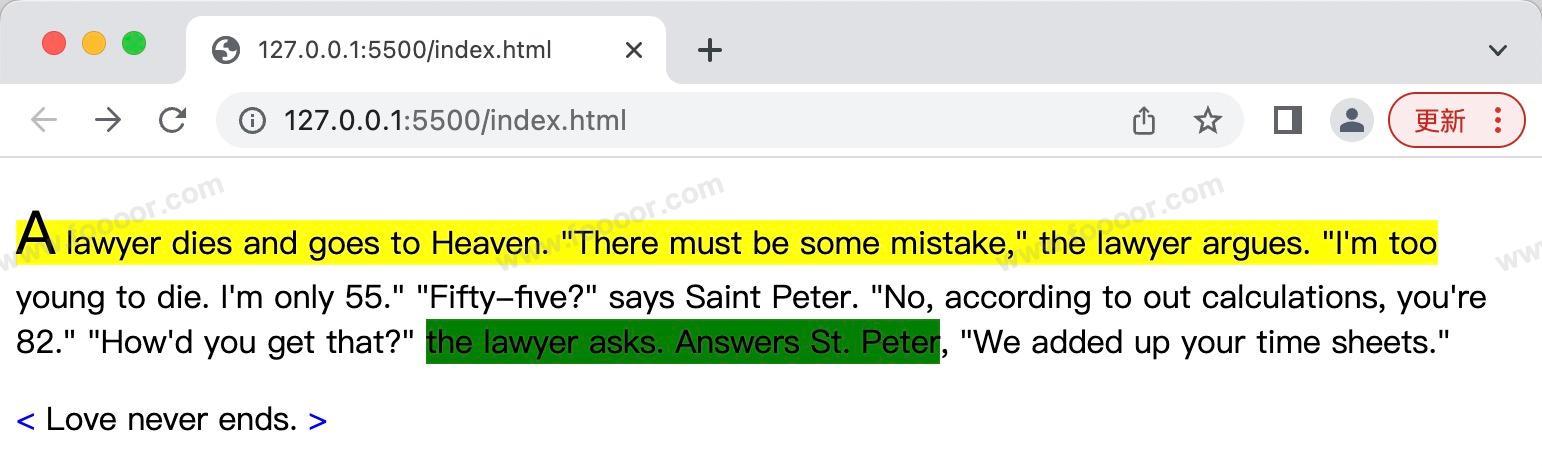Image resolution: width=1542 pixels, height=466 pixels.
Task: Click the back navigation arrow
Action: coord(44,121)
